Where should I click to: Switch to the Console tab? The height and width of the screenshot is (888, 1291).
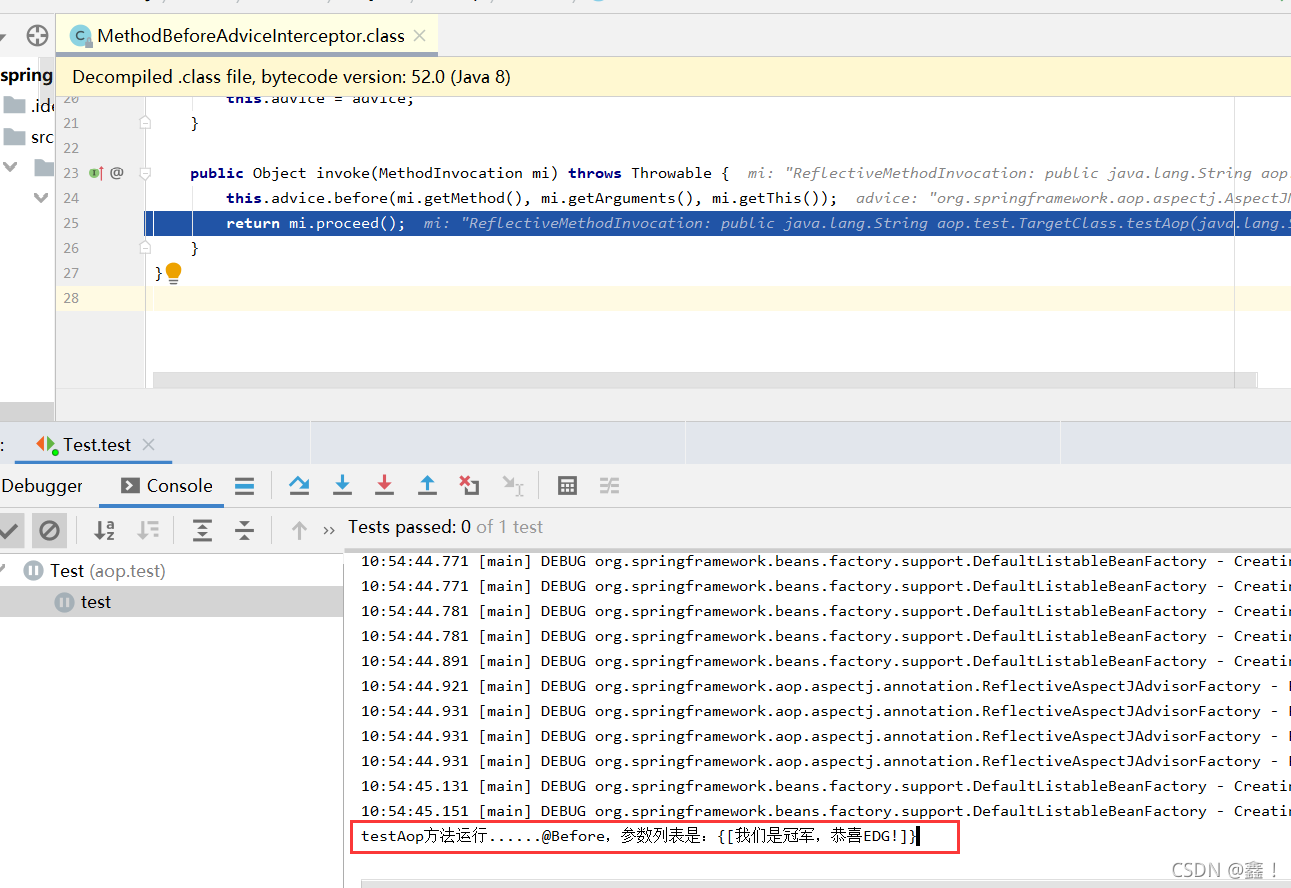(167, 486)
